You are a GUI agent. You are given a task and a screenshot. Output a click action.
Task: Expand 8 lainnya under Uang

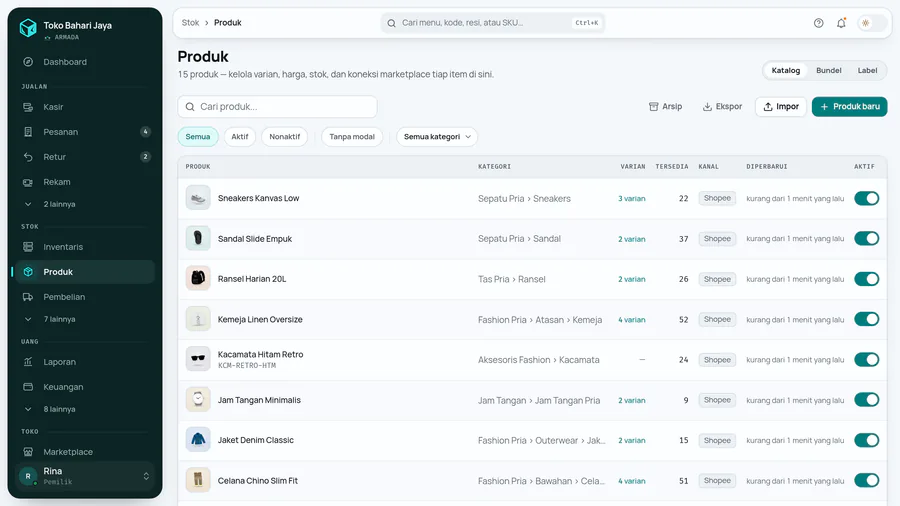(85, 409)
